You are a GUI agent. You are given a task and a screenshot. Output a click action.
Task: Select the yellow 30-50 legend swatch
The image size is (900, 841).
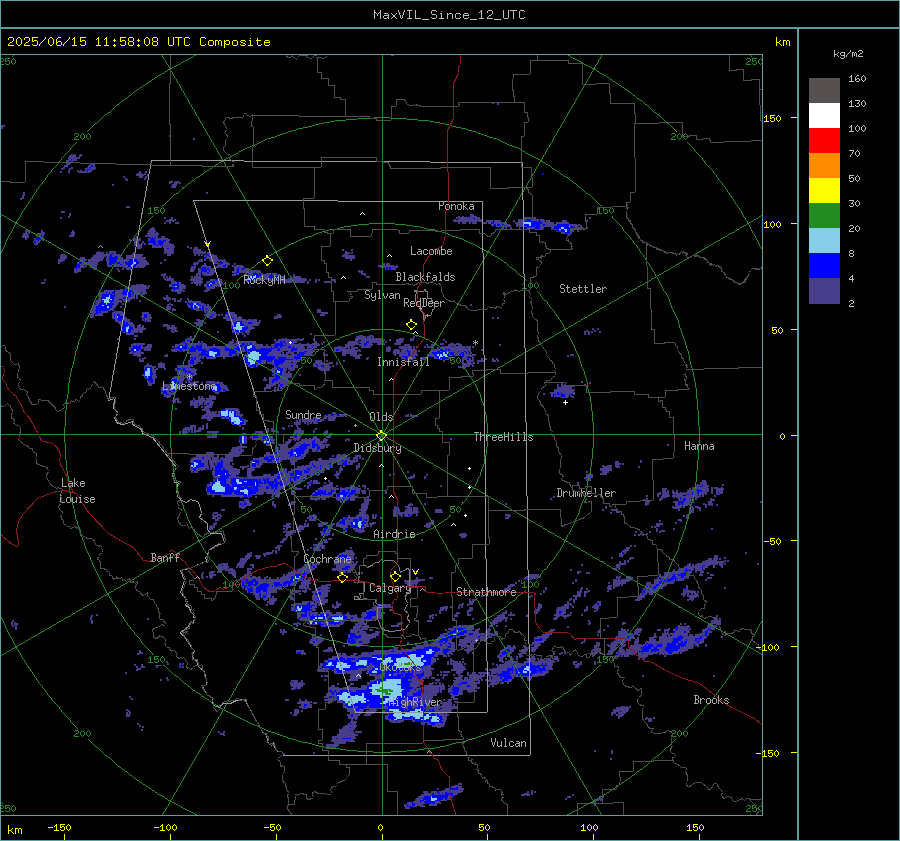[x=824, y=191]
